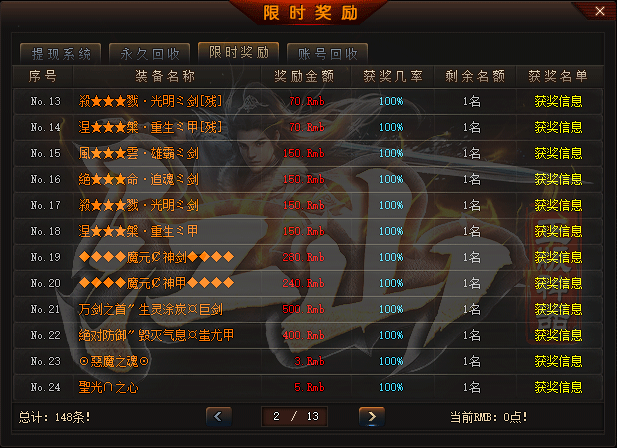
Task: Go to the next page arrow
Action: [x=371, y=417]
